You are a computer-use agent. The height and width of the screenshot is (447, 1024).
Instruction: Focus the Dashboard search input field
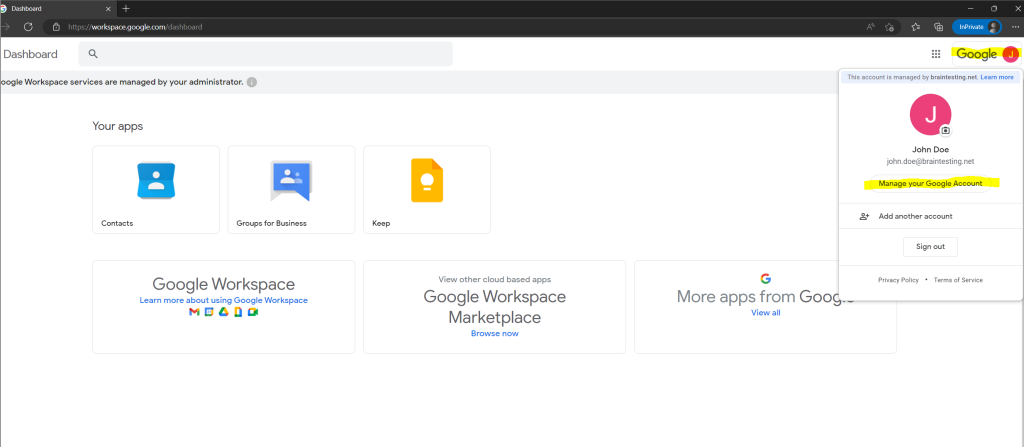(265, 54)
